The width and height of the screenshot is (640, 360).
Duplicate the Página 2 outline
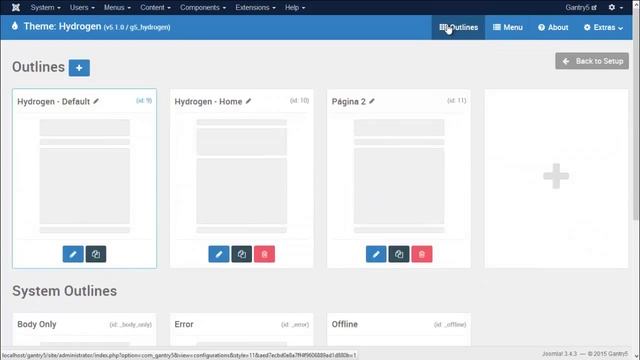pyautogui.click(x=399, y=254)
